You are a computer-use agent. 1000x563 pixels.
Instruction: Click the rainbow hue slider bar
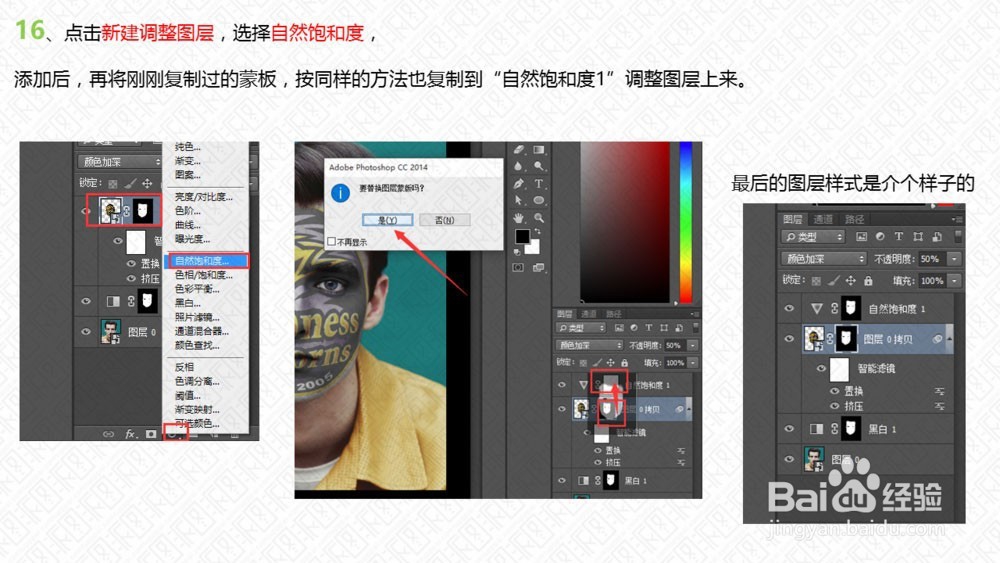click(686, 222)
